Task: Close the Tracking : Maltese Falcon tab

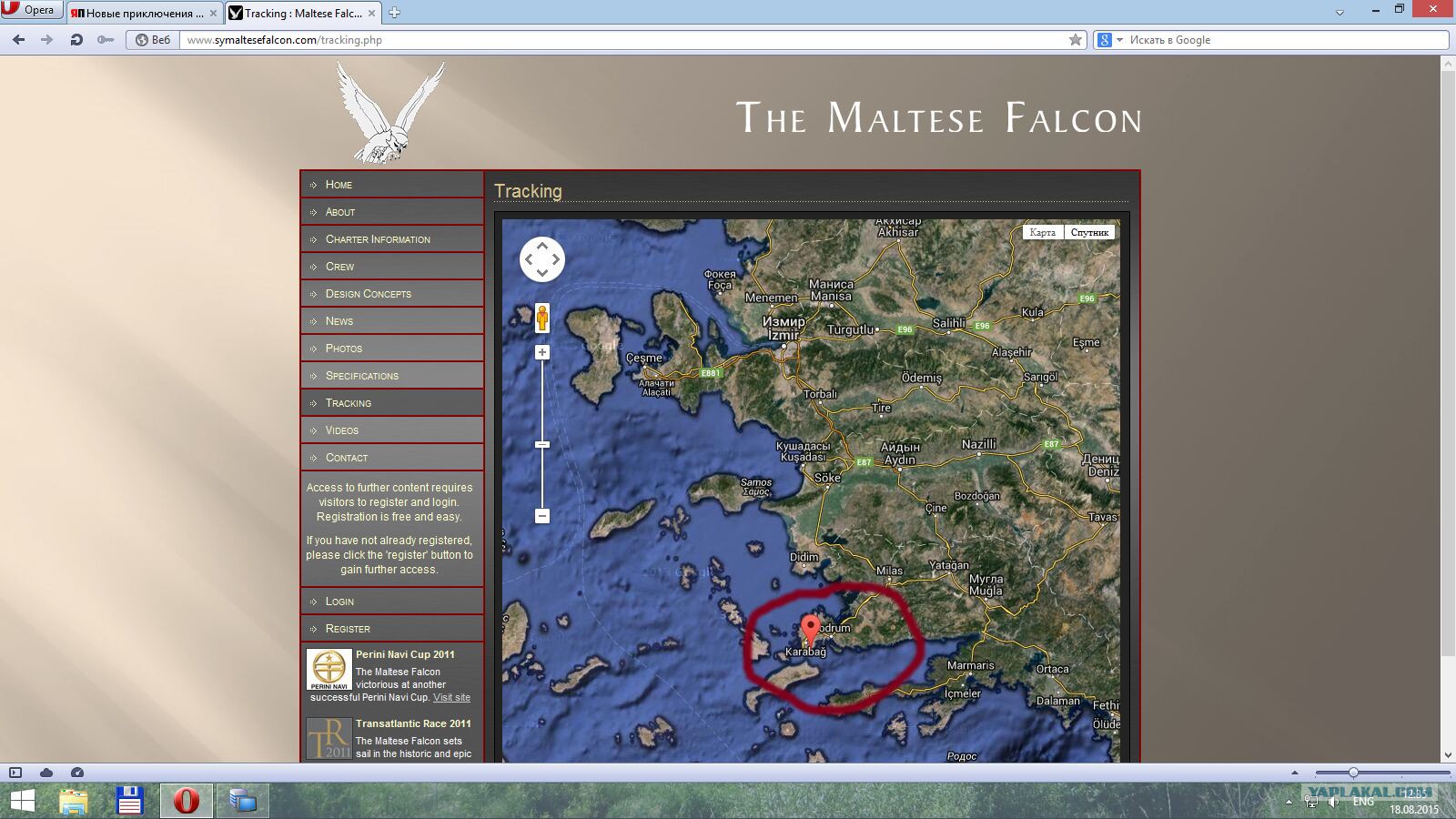Action: coord(372,13)
